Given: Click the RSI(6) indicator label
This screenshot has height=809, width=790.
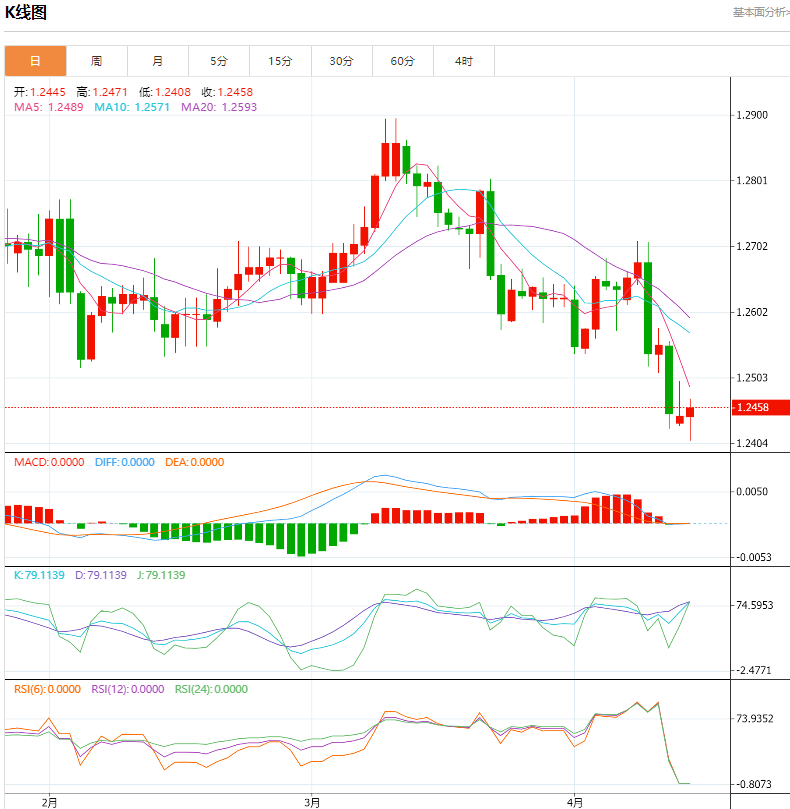Looking at the screenshot, I should (x=48, y=689).
